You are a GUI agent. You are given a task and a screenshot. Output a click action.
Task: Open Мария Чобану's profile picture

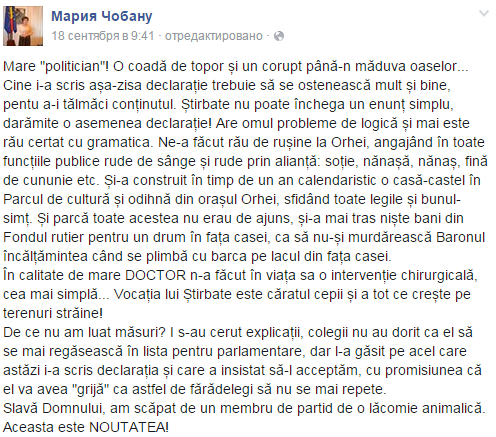click(23, 26)
